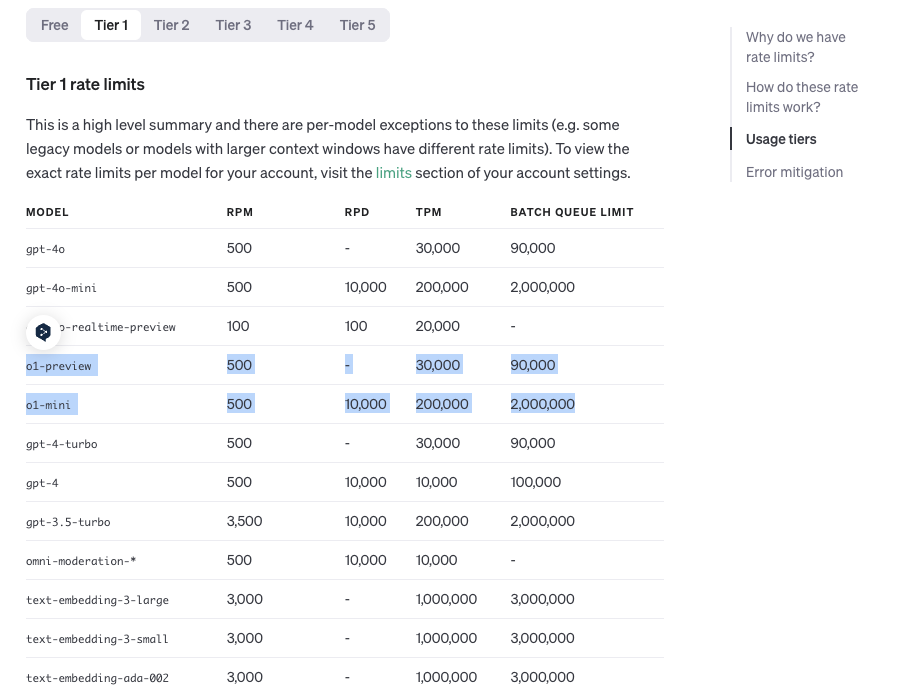
Task: Click the 'Tier 1 rate limits' heading
Action: 85,85
